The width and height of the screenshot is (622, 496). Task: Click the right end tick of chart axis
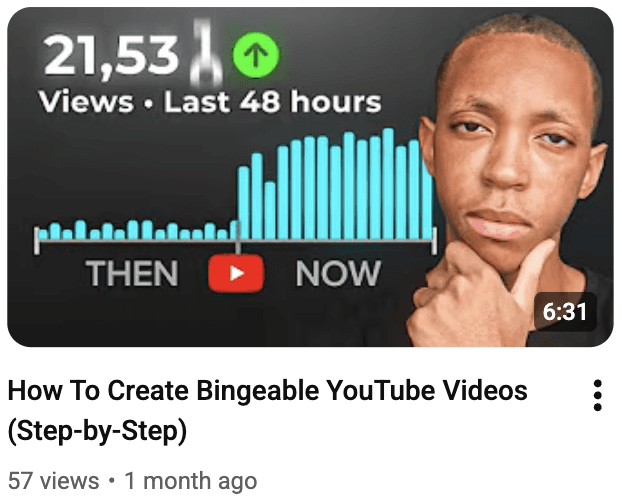coord(434,241)
